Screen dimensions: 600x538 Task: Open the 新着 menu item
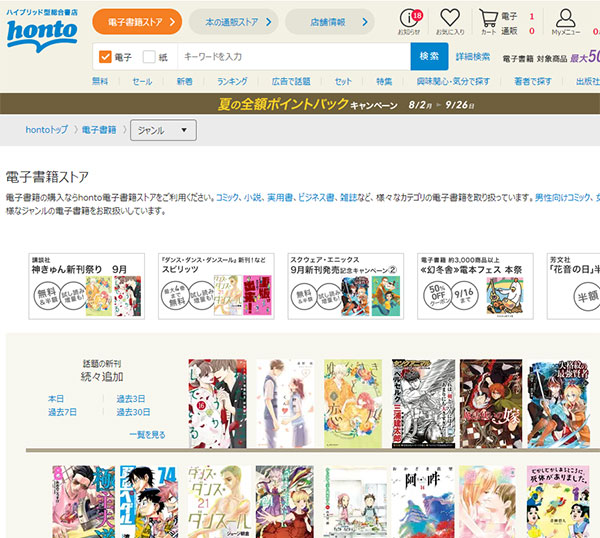pos(184,81)
